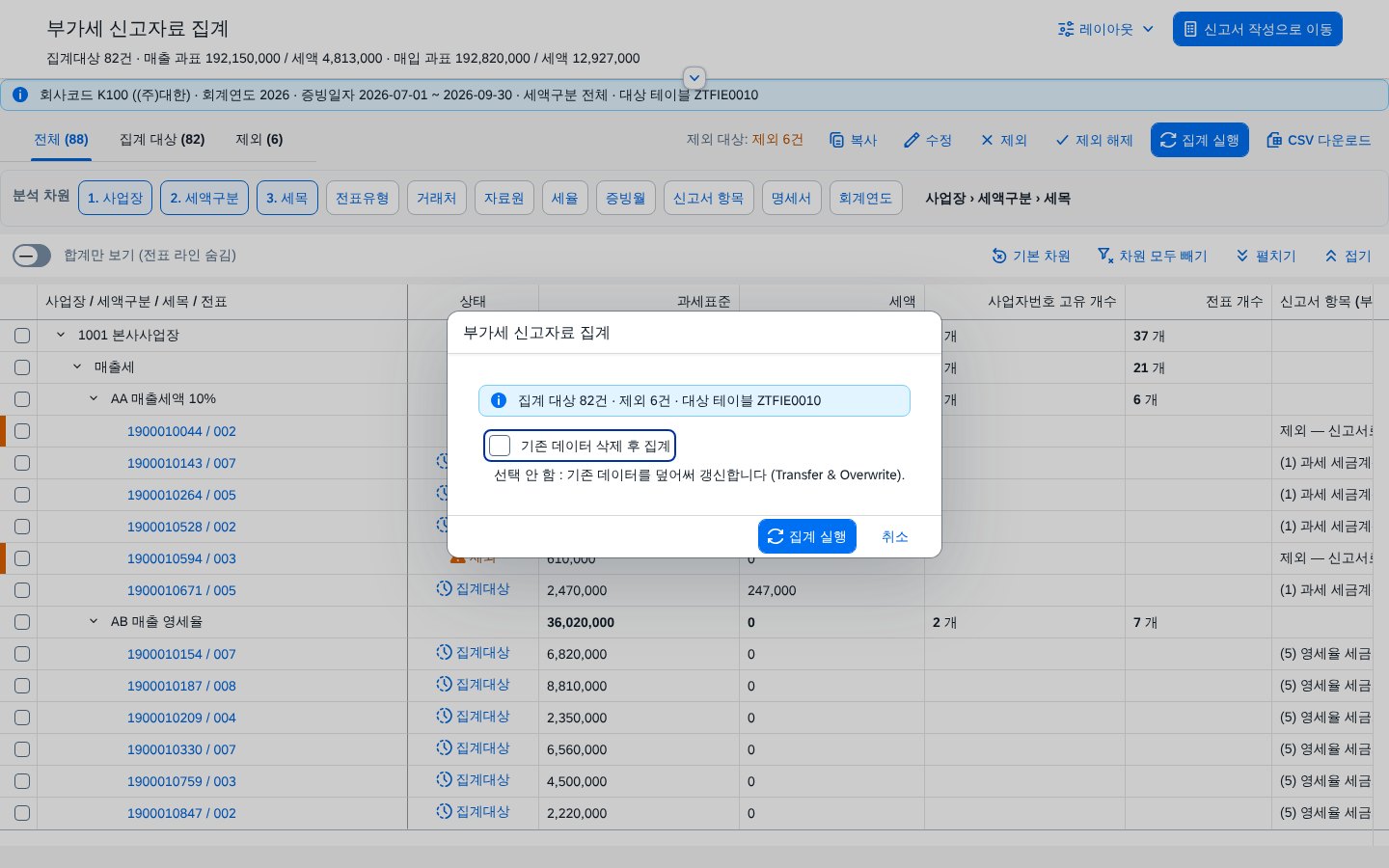Click 기본 차원 reset button

[1031, 256]
